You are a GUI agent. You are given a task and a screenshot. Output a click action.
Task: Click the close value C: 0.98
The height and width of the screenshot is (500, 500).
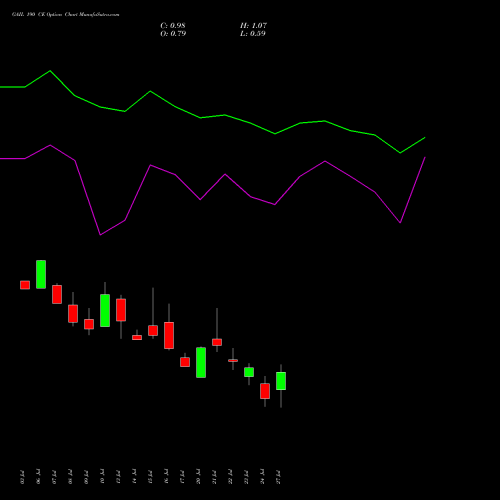(173, 25)
